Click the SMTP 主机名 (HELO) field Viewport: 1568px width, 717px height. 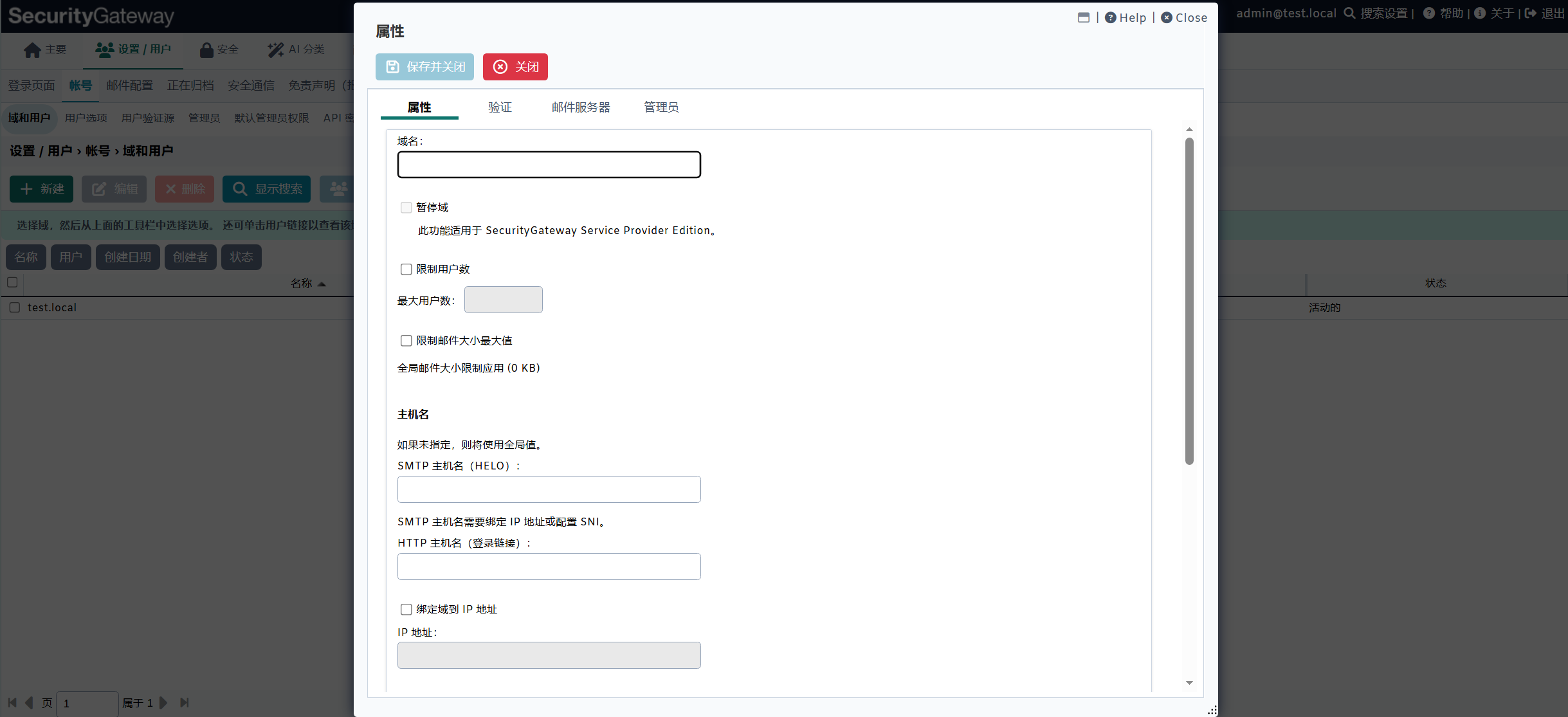pos(549,489)
